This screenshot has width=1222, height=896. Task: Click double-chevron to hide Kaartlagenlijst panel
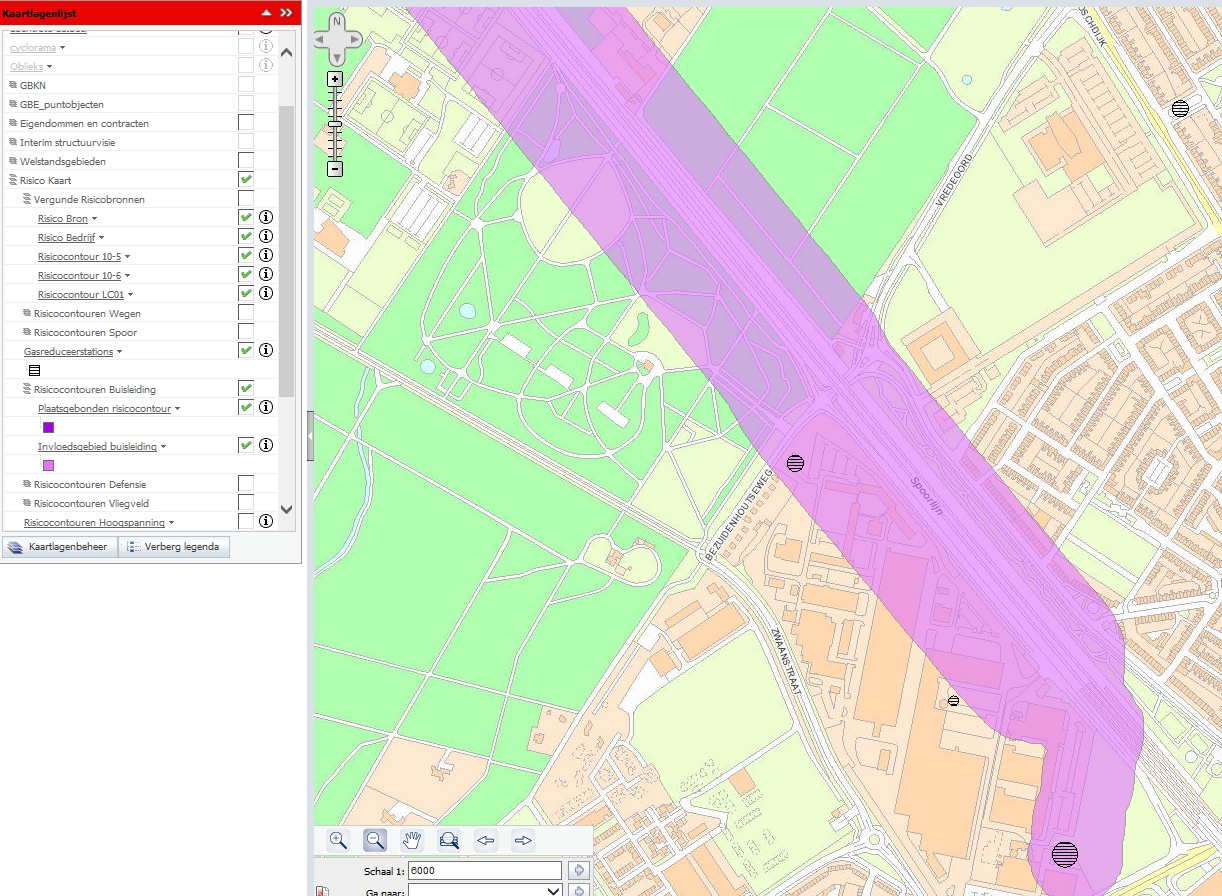(286, 13)
